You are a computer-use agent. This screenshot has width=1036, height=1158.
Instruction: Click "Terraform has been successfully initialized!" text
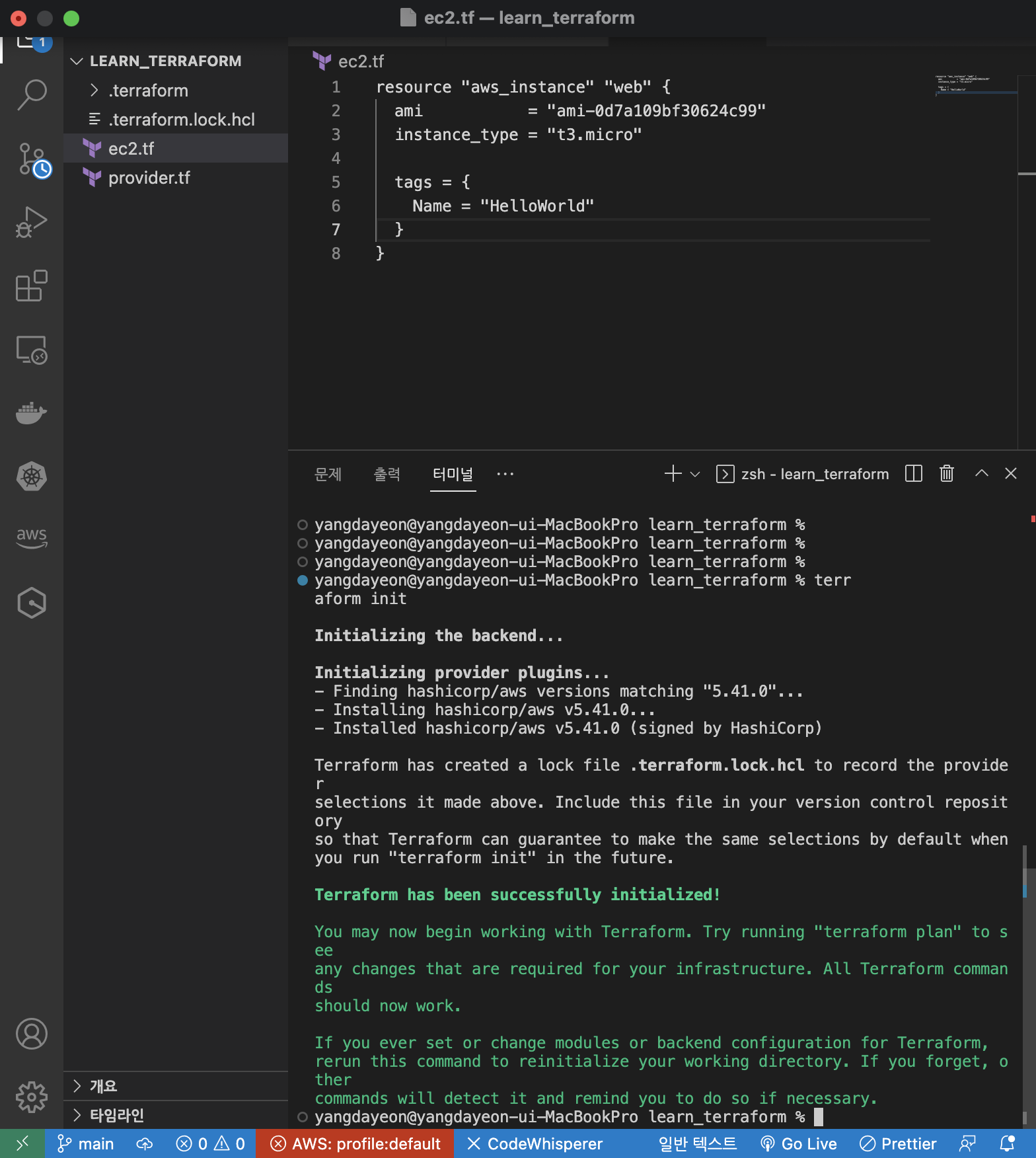coord(517,894)
